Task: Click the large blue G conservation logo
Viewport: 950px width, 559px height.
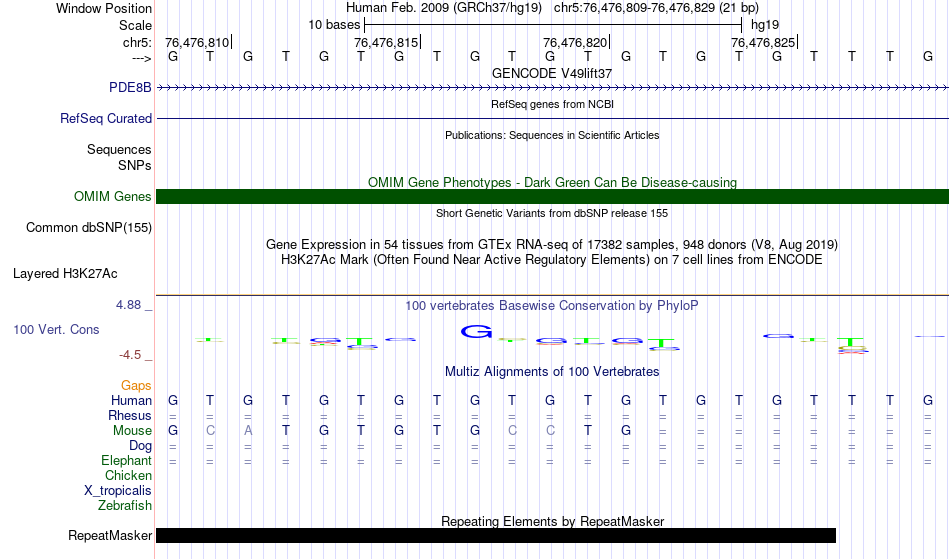Action: click(476, 331)
